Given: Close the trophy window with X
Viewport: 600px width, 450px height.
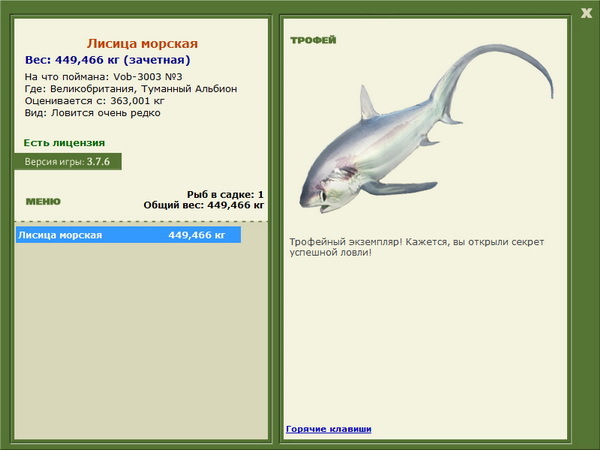Looking at the screenshot, I should pos(586,13).
